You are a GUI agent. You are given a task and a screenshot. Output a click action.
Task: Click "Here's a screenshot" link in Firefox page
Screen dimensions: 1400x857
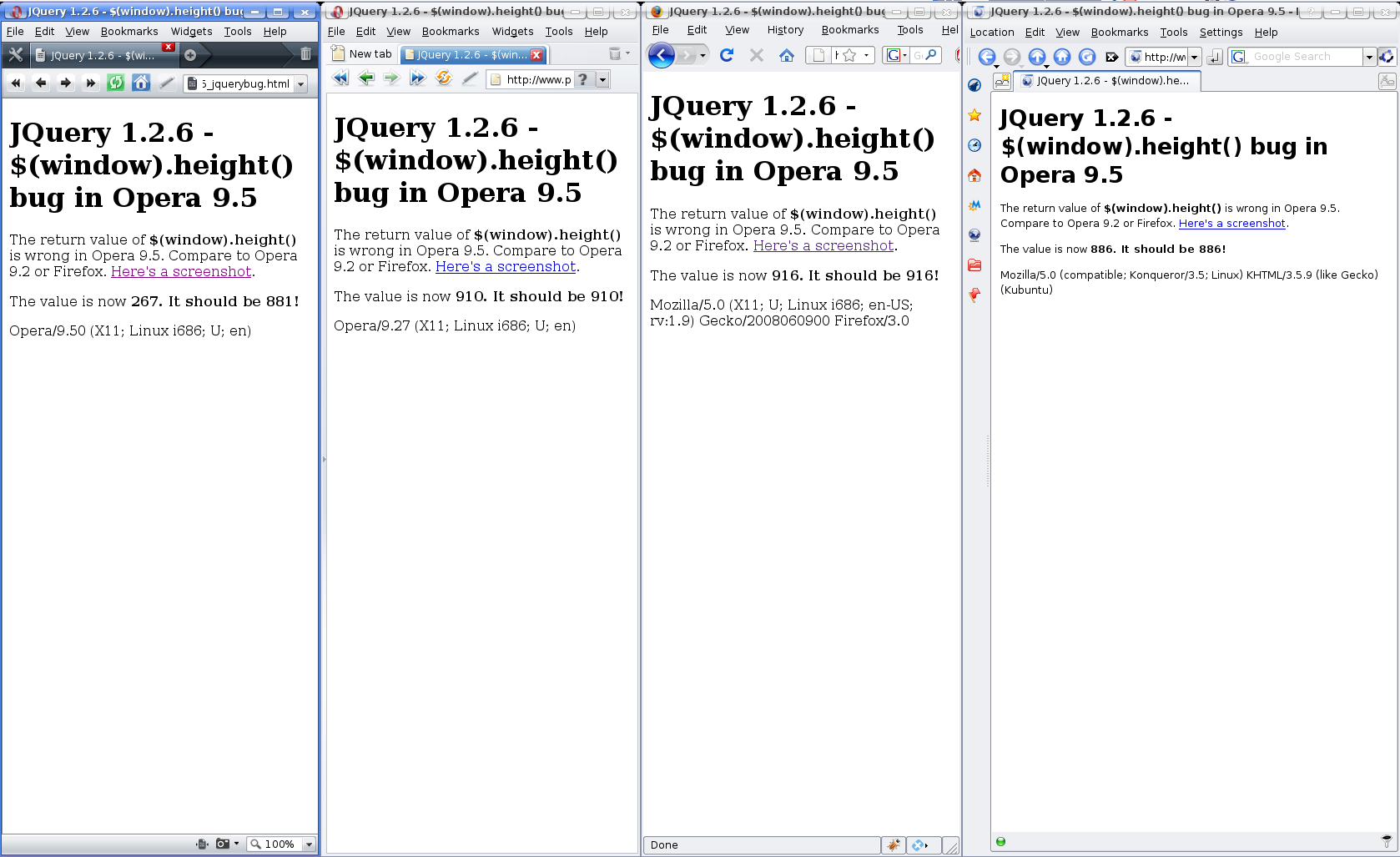(x=823, y=246)
